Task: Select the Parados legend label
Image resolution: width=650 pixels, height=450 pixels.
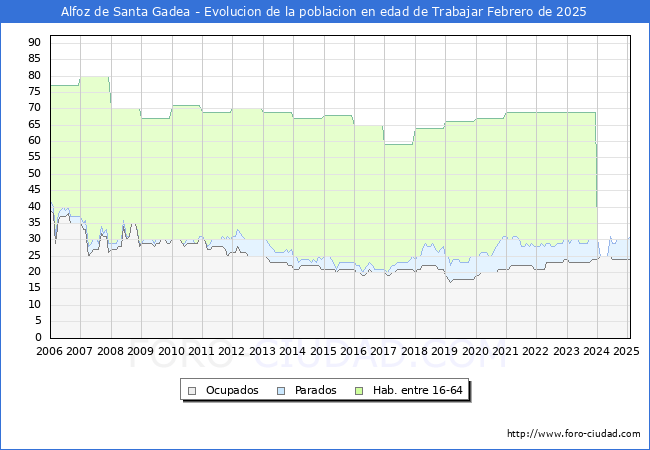Action: point(315,390)
